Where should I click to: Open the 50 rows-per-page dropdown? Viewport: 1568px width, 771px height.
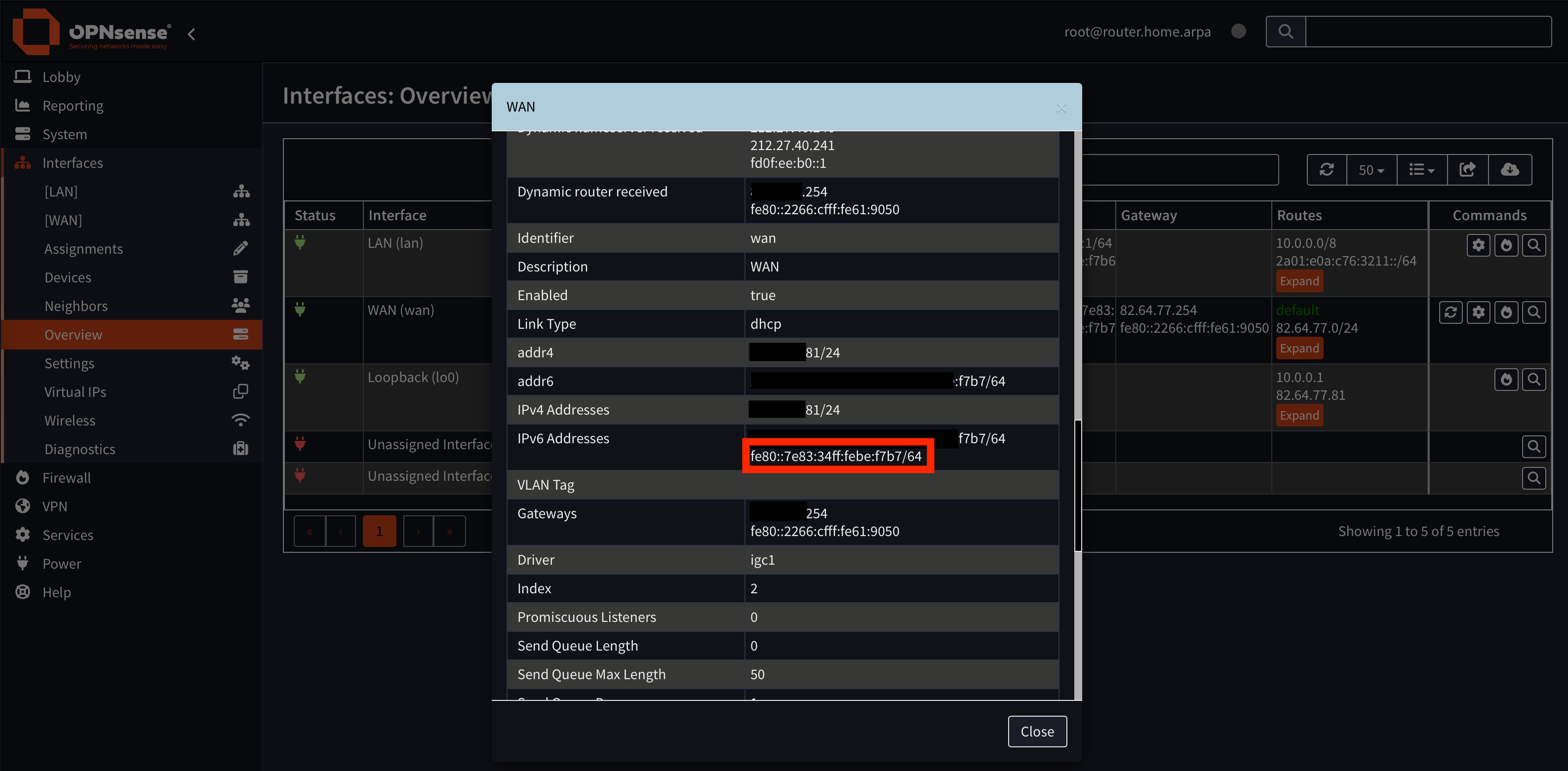(1372, 170)
